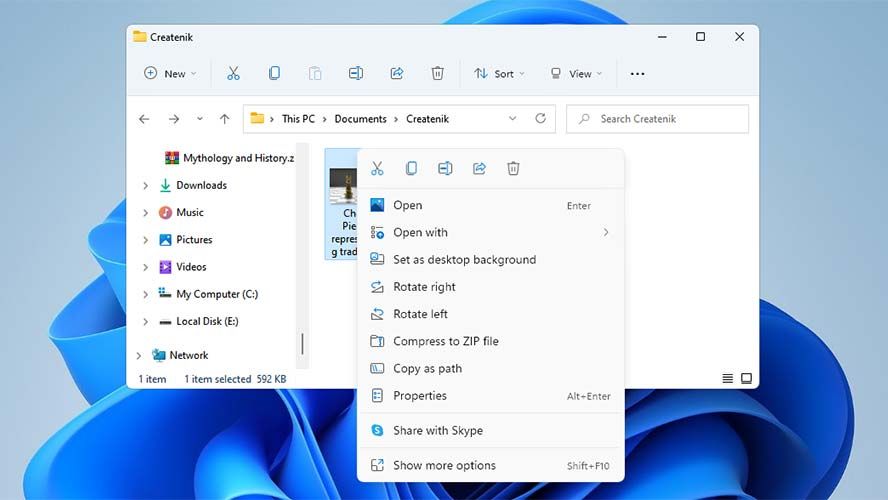This screenshot has width=888, height=500.
Task: Click the Copy icon in the toolbar
Action: [274, 74]
